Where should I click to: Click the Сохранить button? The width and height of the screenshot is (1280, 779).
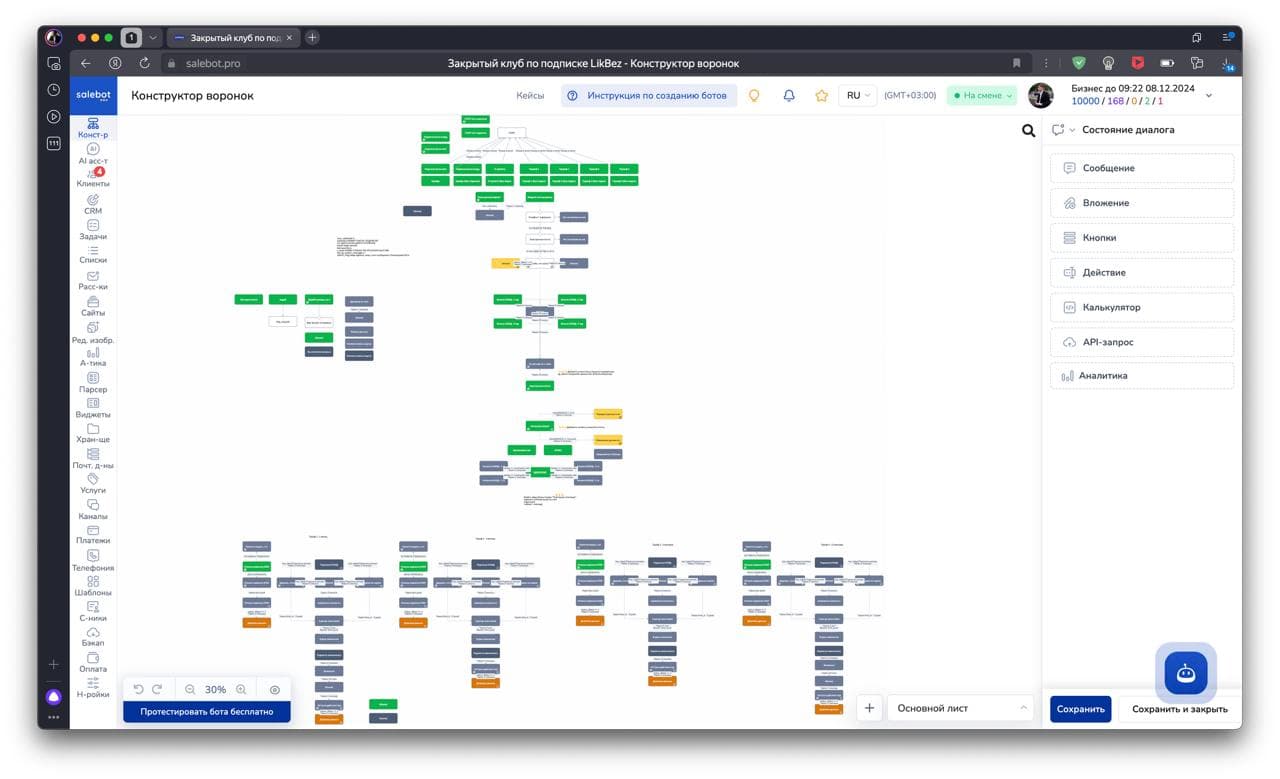pyautogui.click(x=1080, y=709)
